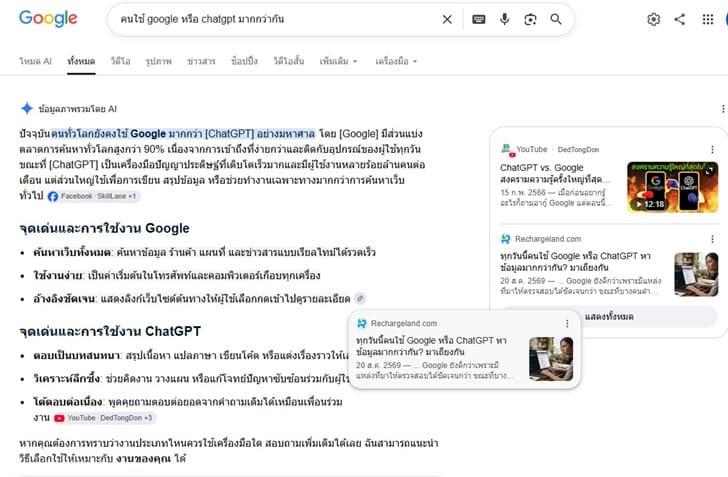This screenshot has width=728, height=477.
Task: Click the heading จุดเด่นและการใช้งาน ChatGPT
Action: click(110, 331)
